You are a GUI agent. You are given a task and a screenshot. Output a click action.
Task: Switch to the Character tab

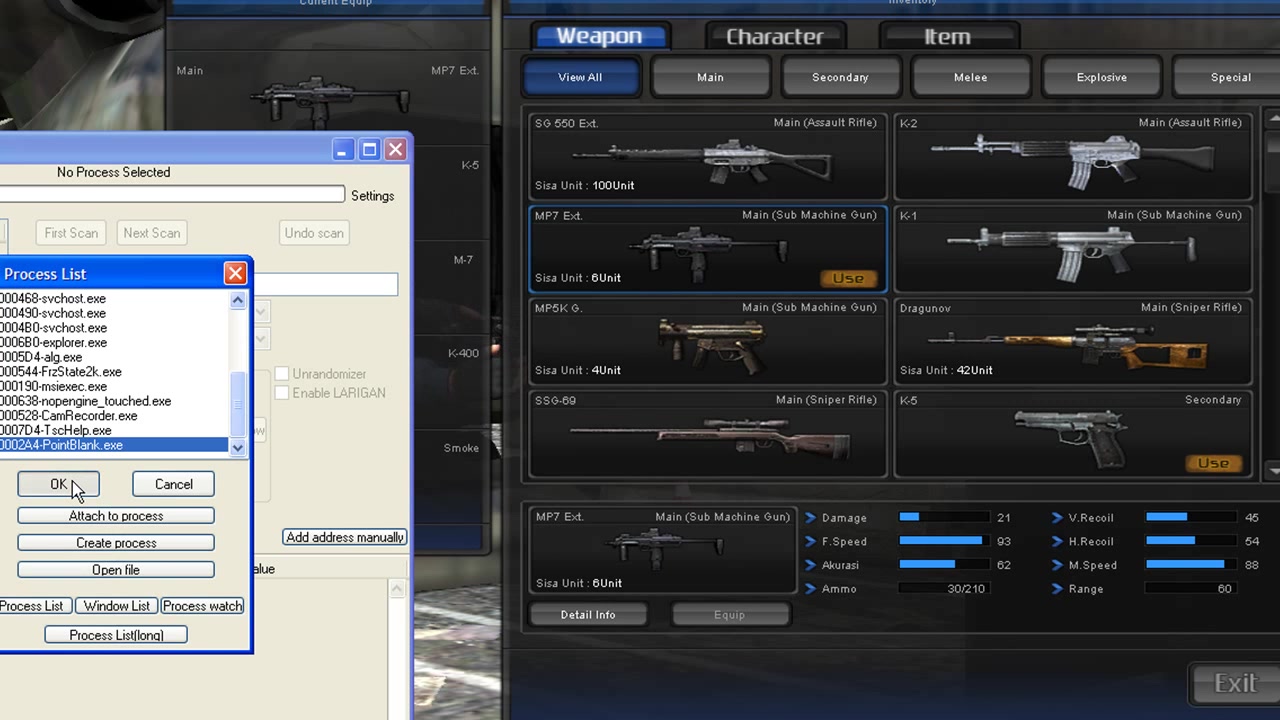(775, 36)
